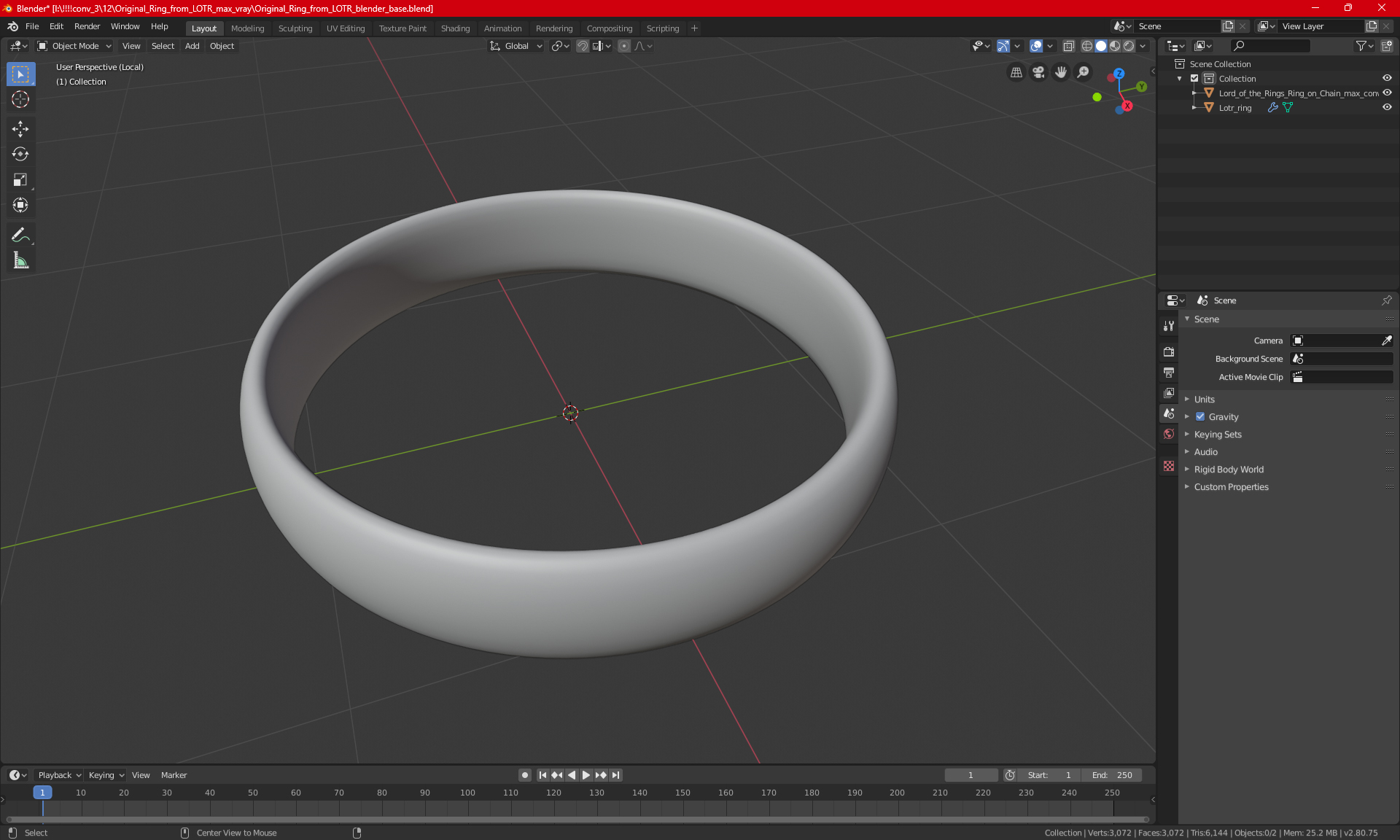The image size is (1400, 840).
Task: Select the Cursor tool icon
Action: tap(20, 99)
